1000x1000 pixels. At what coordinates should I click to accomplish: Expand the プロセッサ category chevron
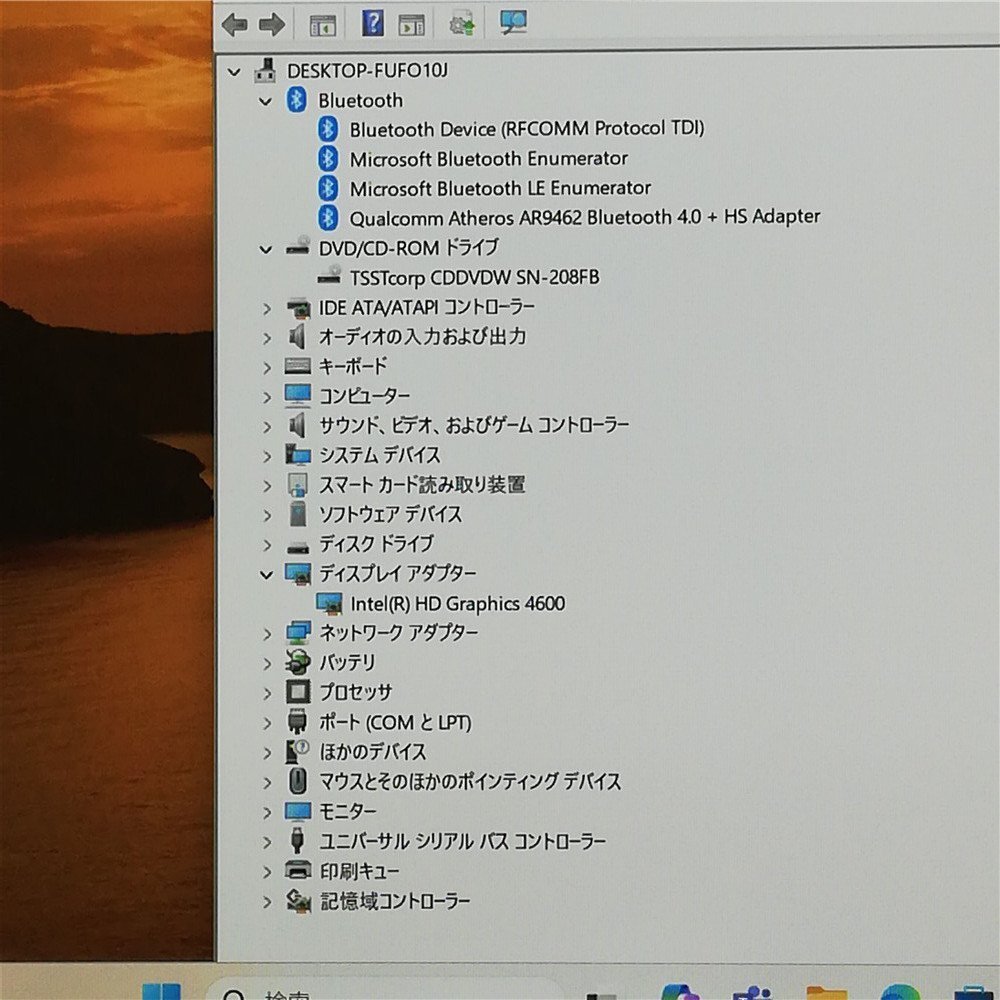[x=267, y=694]
